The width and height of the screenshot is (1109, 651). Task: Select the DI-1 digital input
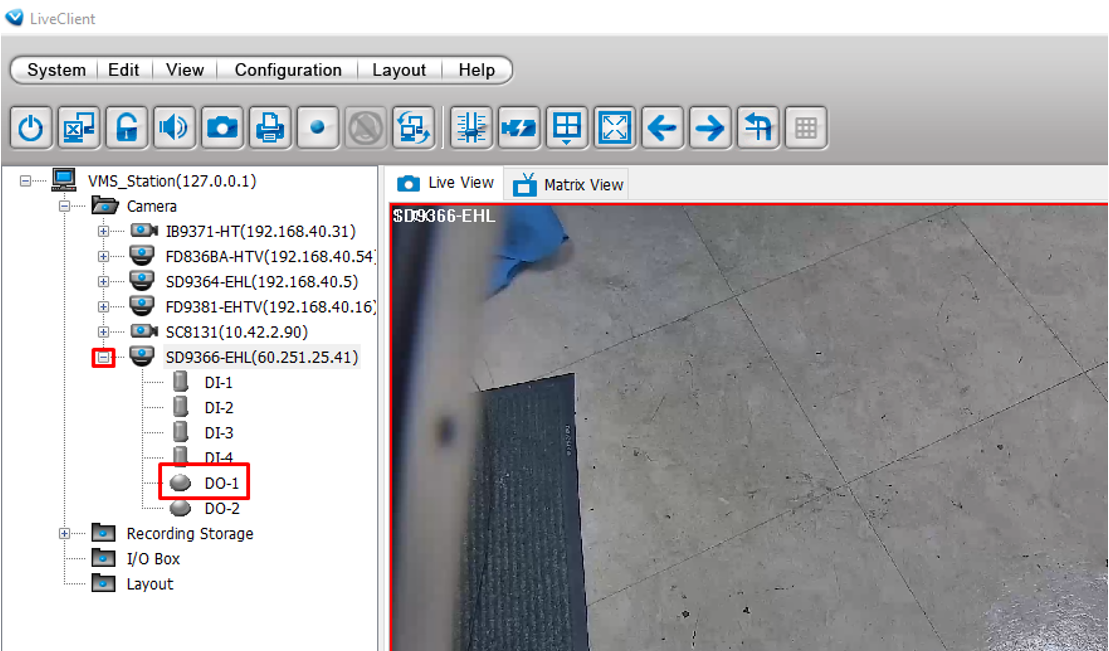(x=218, y=383)
